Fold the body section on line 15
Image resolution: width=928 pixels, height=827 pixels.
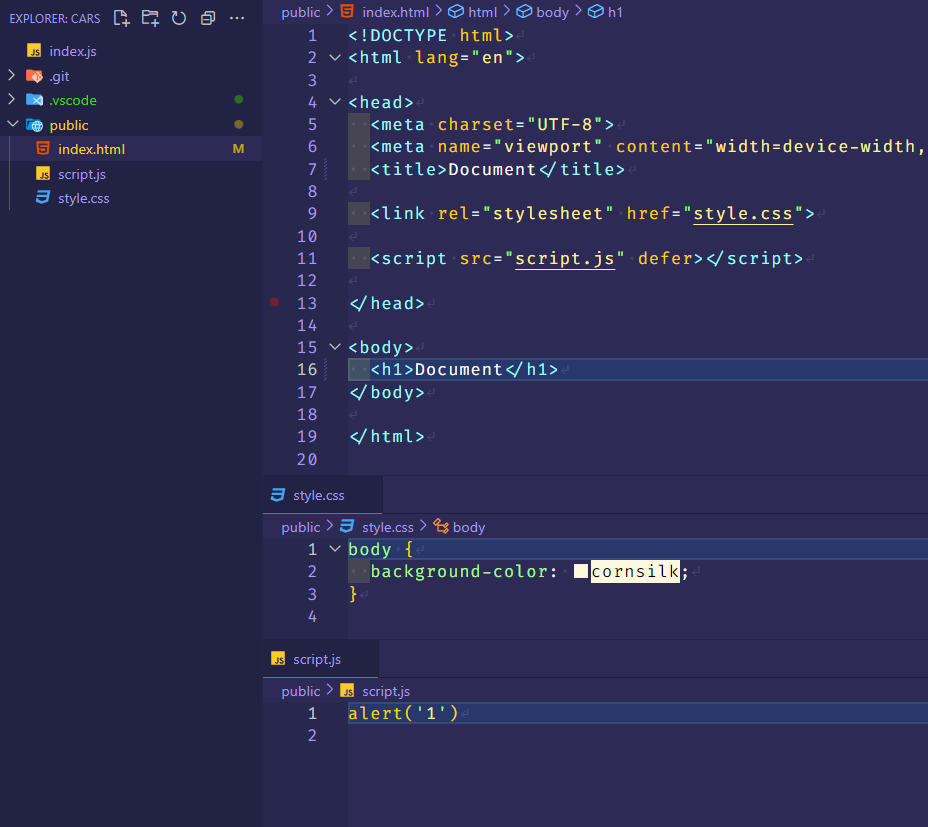tap(335, 347)
